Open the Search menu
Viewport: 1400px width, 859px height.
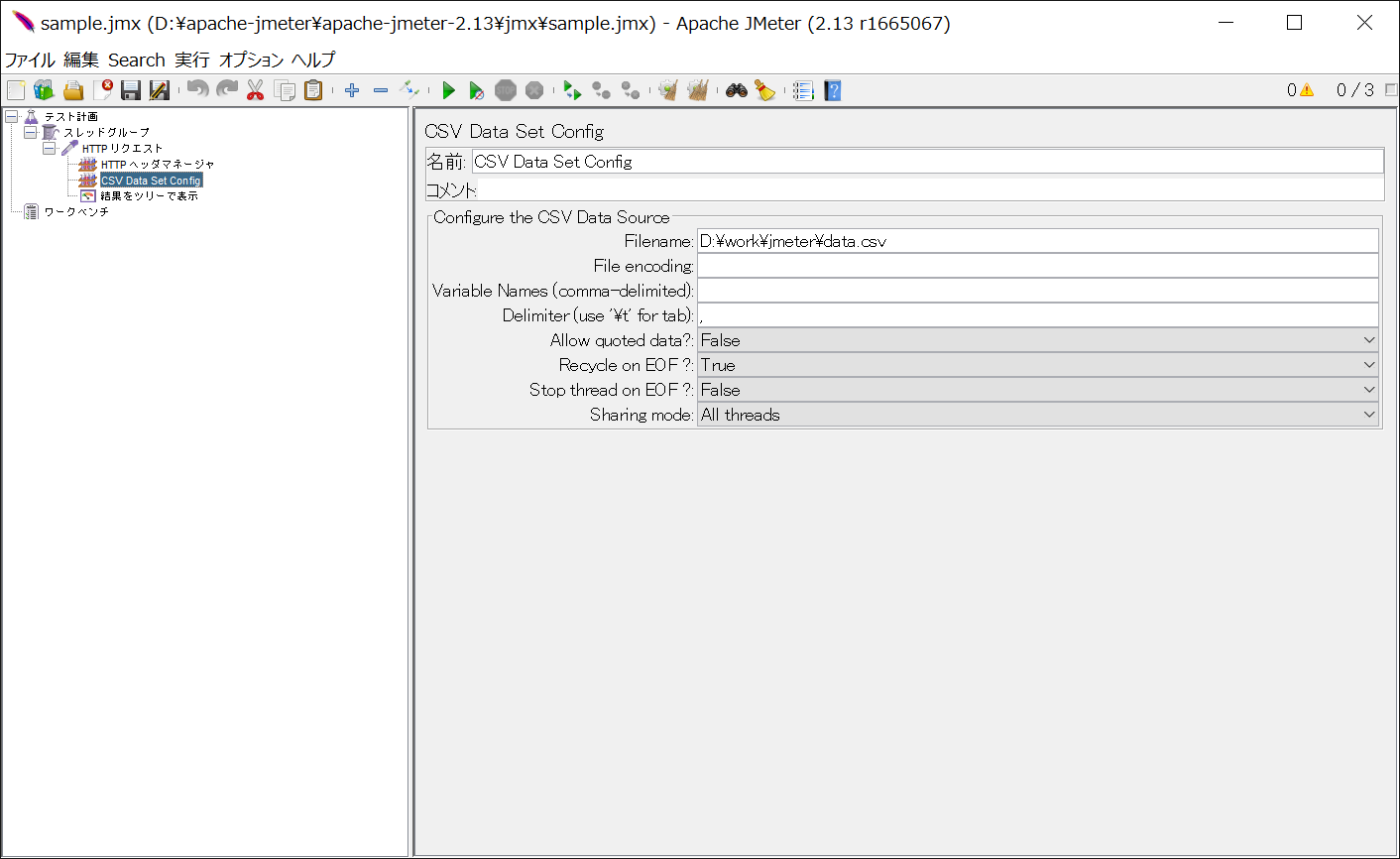tap(136, 60)
